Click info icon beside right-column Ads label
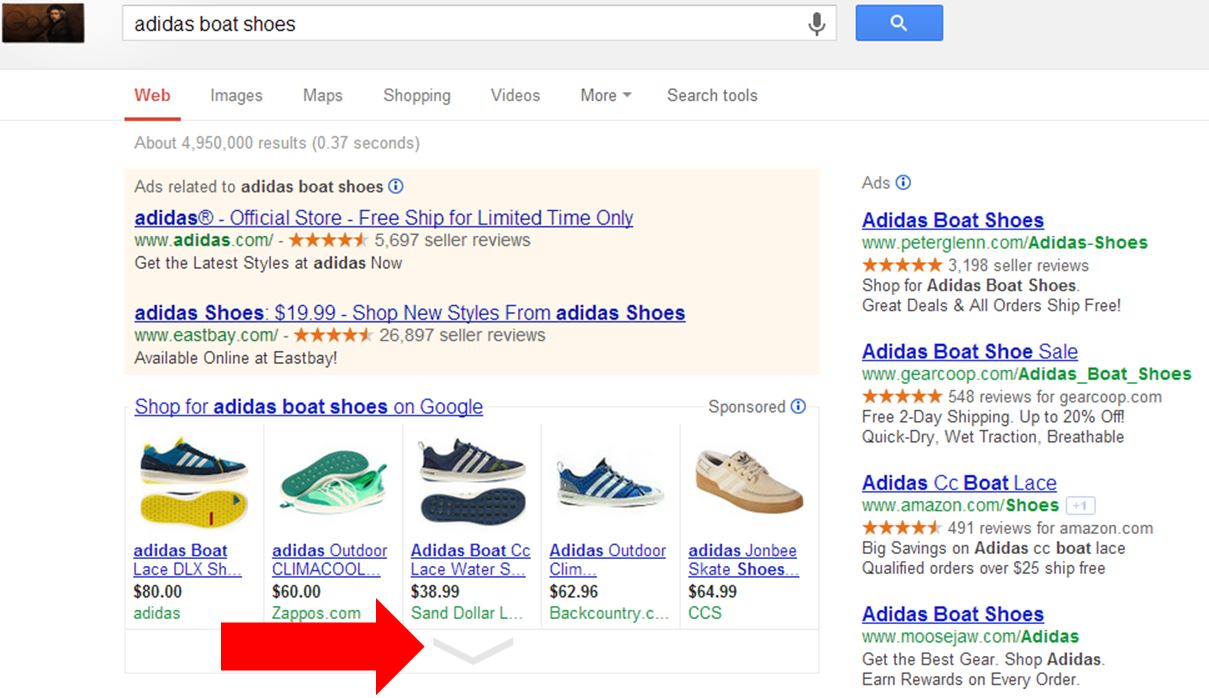 [x=903, y=182]
